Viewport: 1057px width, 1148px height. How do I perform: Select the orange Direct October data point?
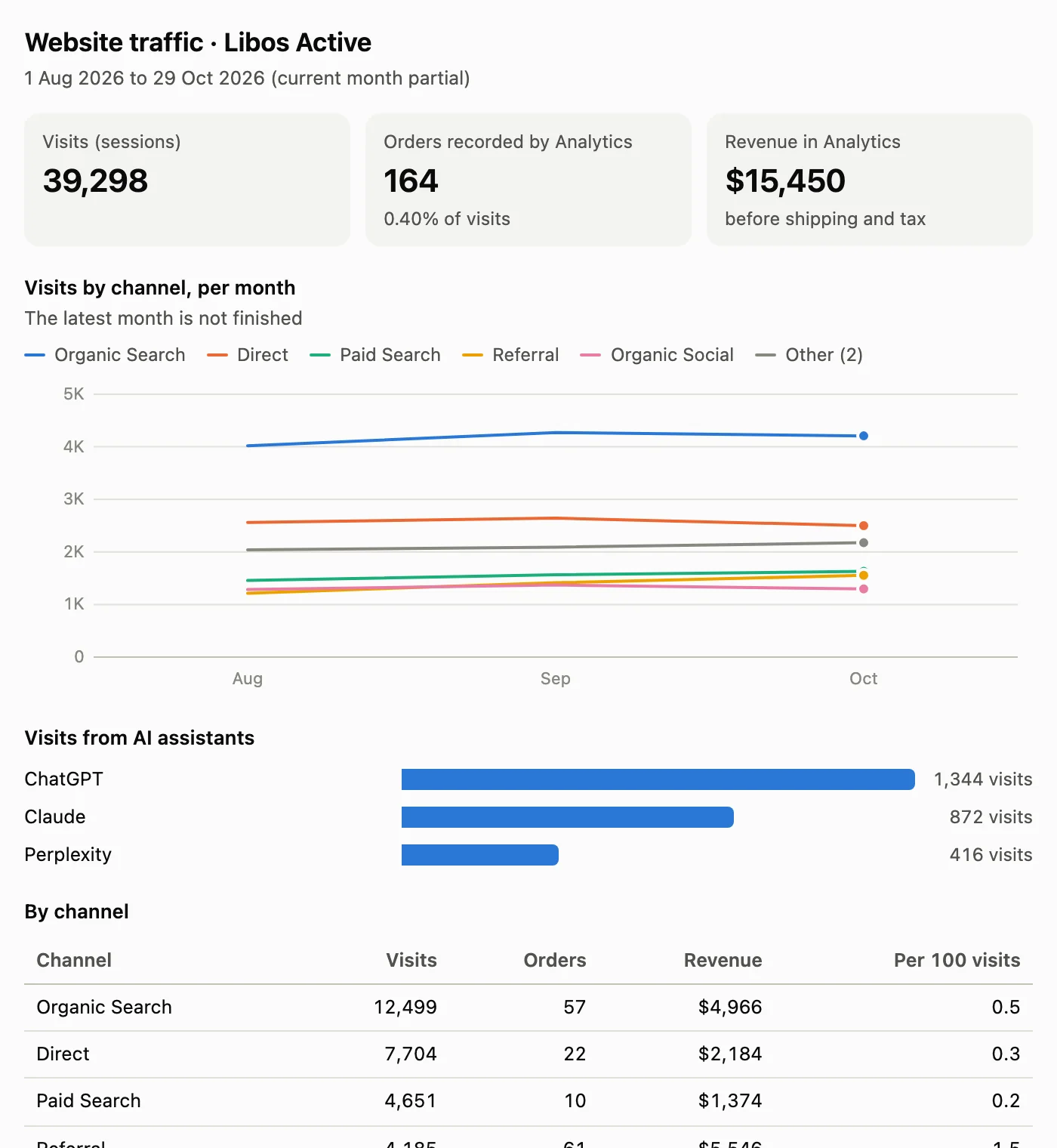tap(864, 526)
